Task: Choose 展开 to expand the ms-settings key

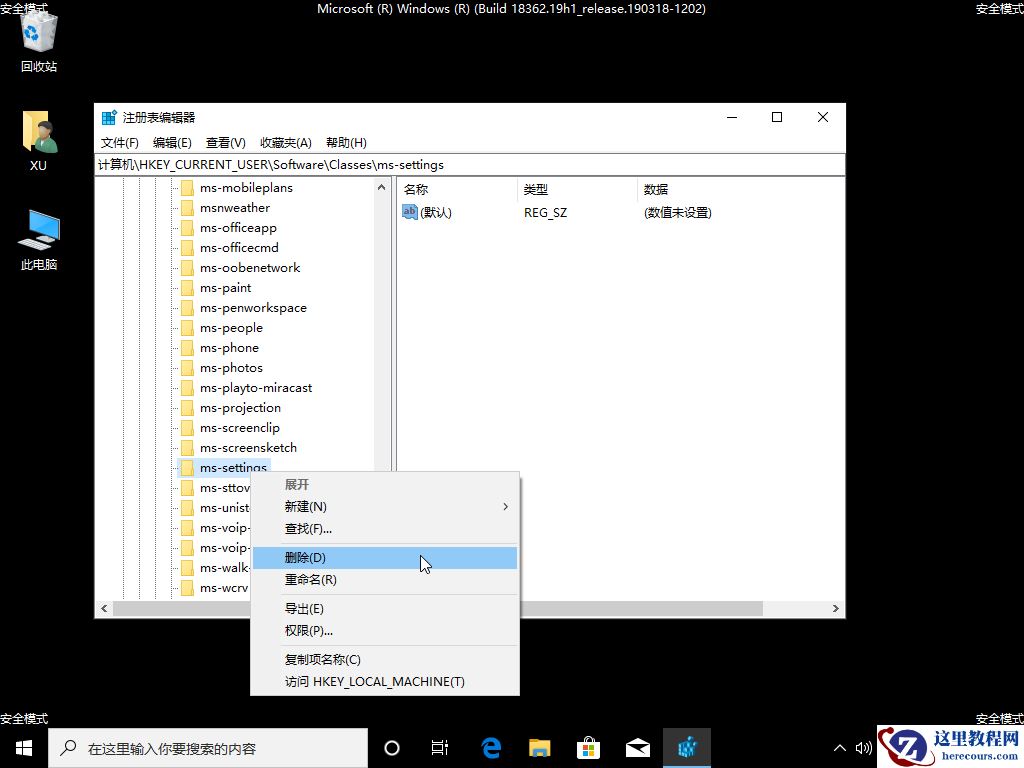Action: 298,484
